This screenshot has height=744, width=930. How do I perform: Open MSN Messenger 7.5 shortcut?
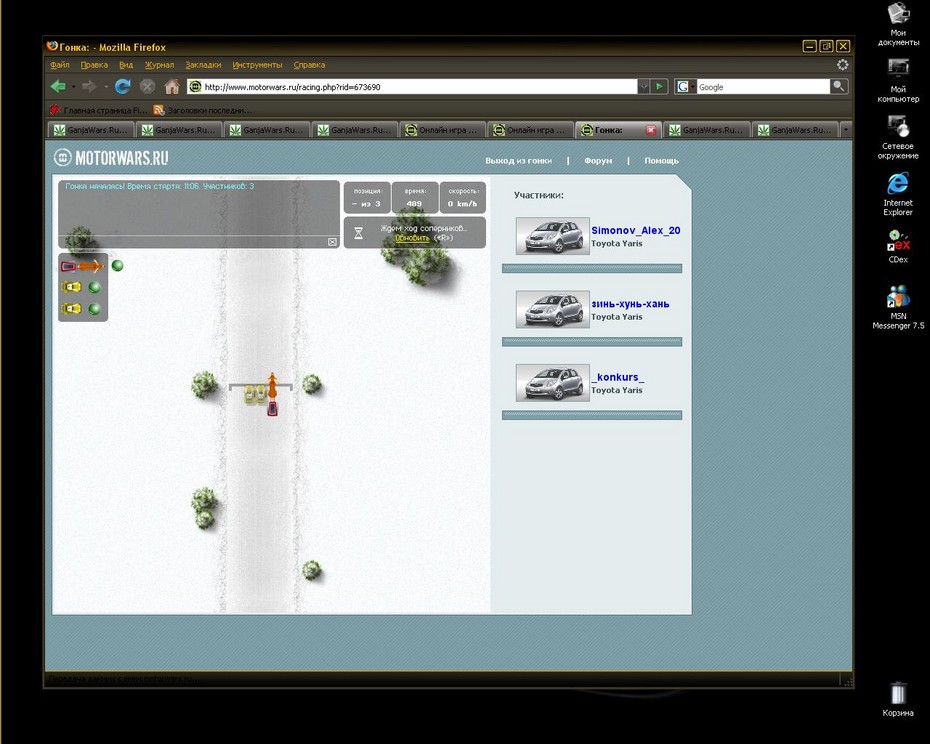point(898,307)
